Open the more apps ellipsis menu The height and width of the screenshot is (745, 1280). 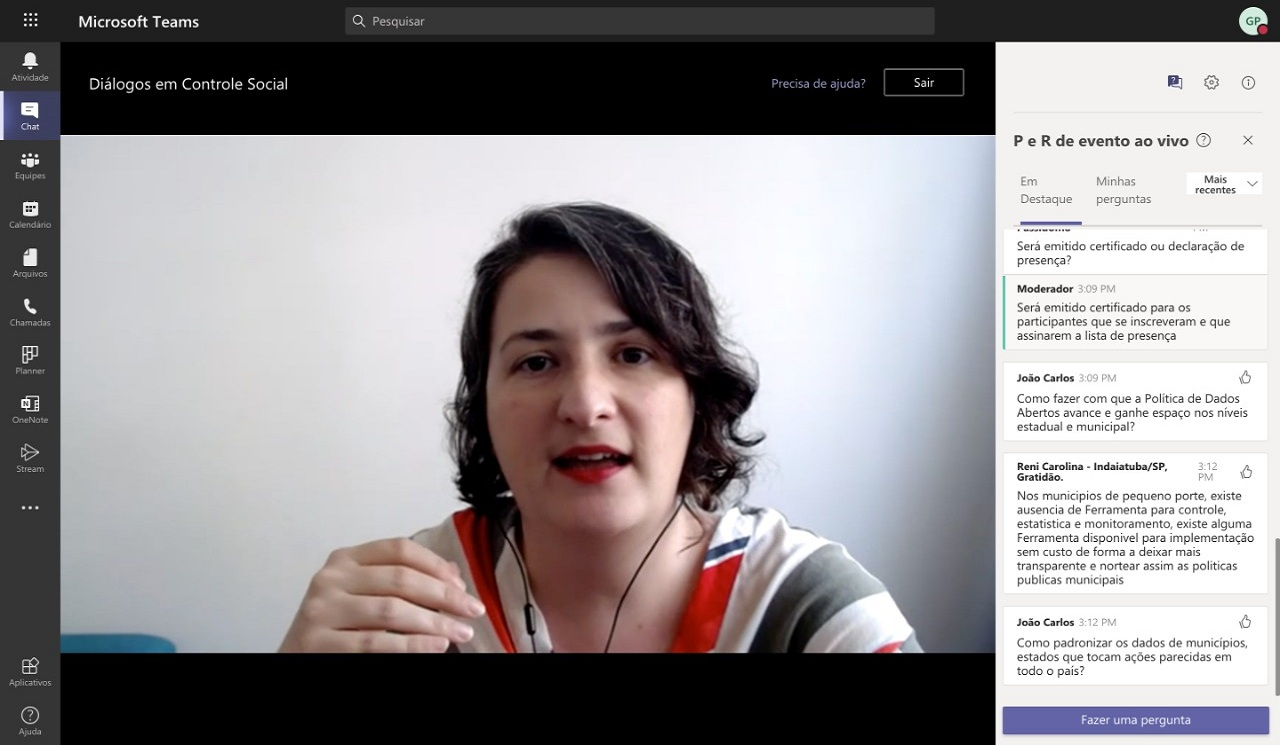point(30,508)
